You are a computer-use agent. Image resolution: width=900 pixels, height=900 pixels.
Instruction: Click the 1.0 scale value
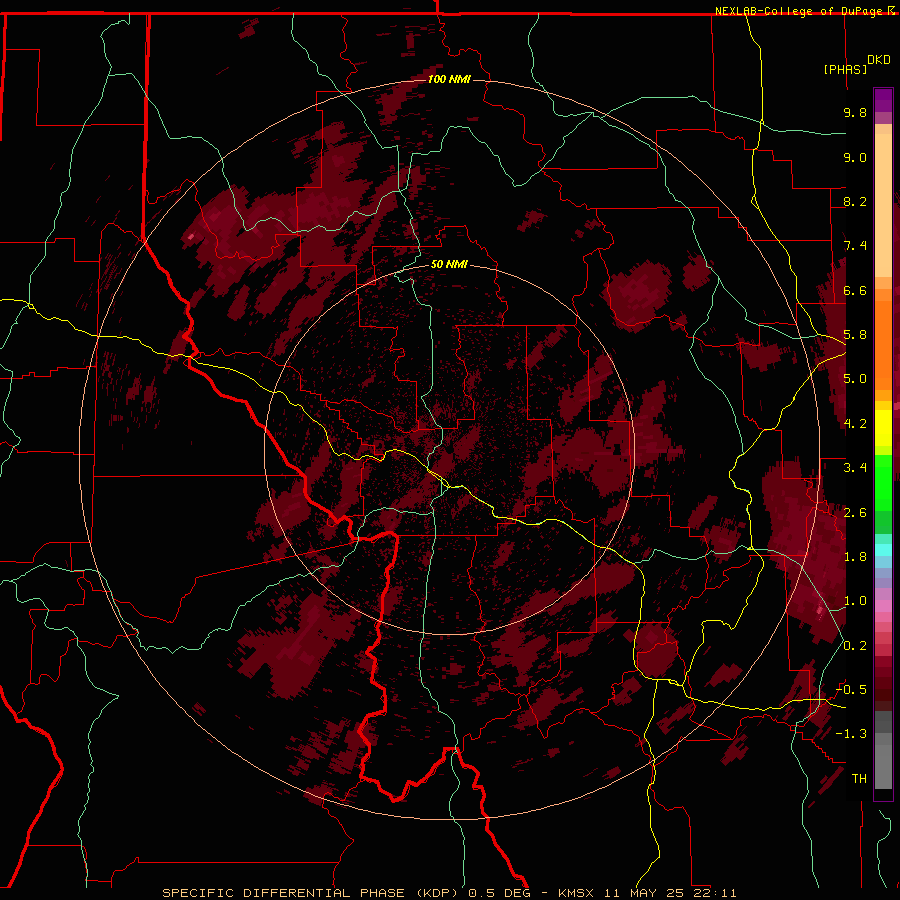[x=855, y=601]
